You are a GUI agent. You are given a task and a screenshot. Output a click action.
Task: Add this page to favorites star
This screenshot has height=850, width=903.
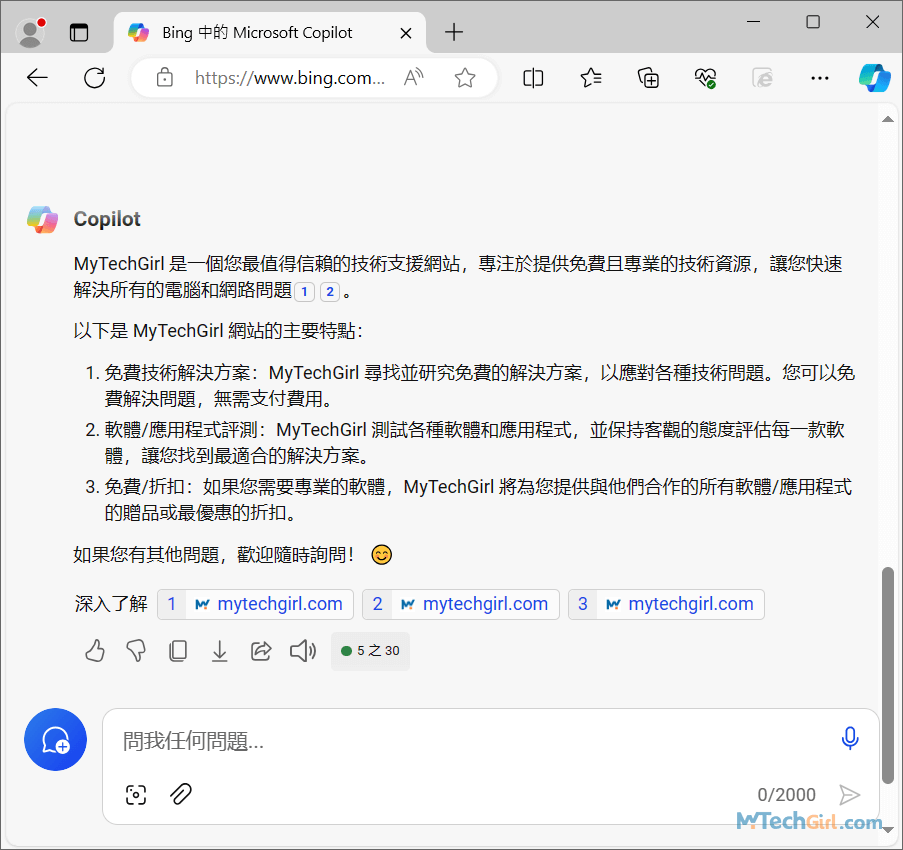pos(465,77)
